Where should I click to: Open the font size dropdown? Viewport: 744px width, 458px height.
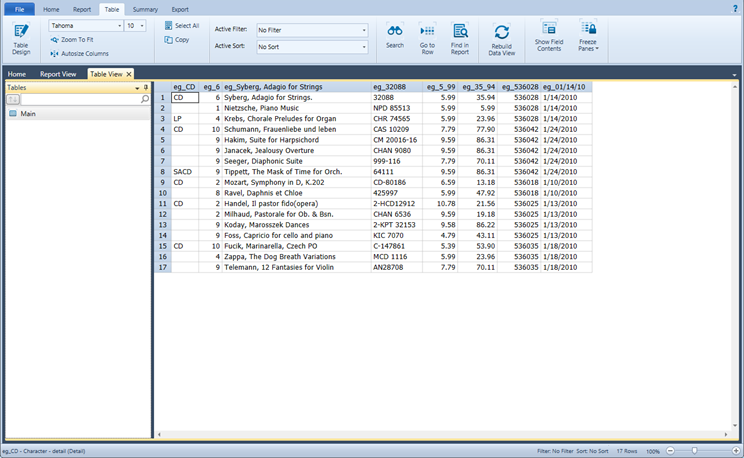(x=142, y=26)
